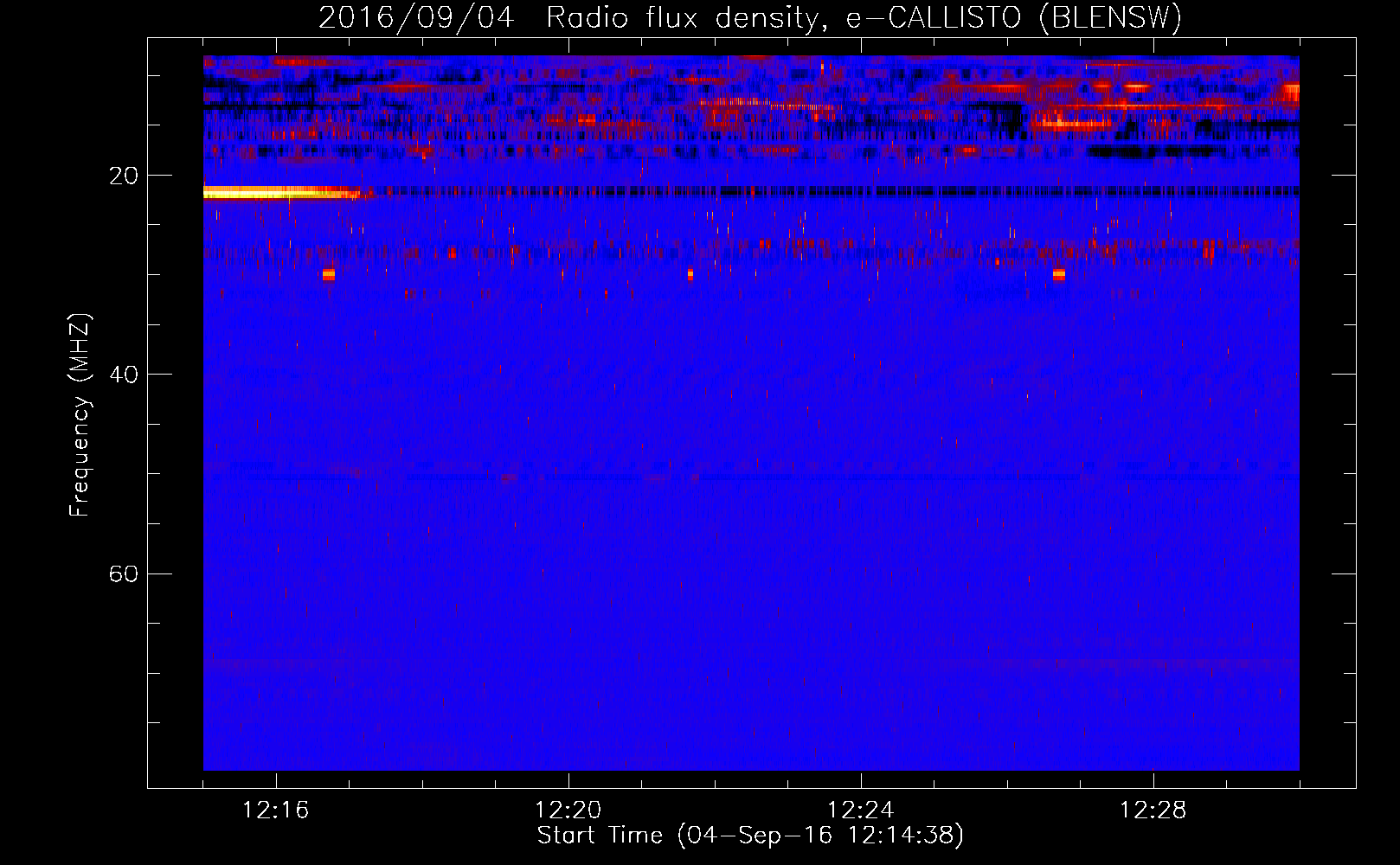This screenshot has height=865, width=1400.
Task: Click the 12:16 time tick label
Action: point(276,811)
